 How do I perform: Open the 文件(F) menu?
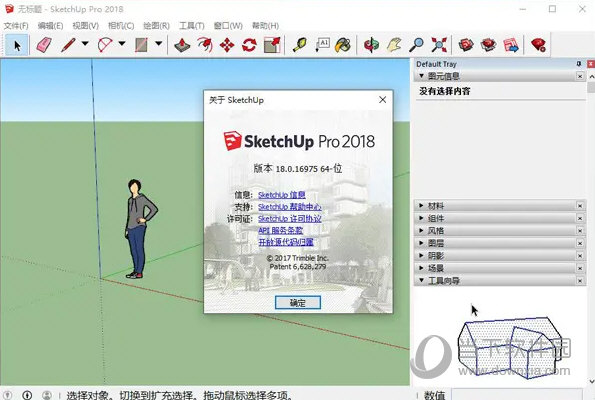click(x=16, y=26)
